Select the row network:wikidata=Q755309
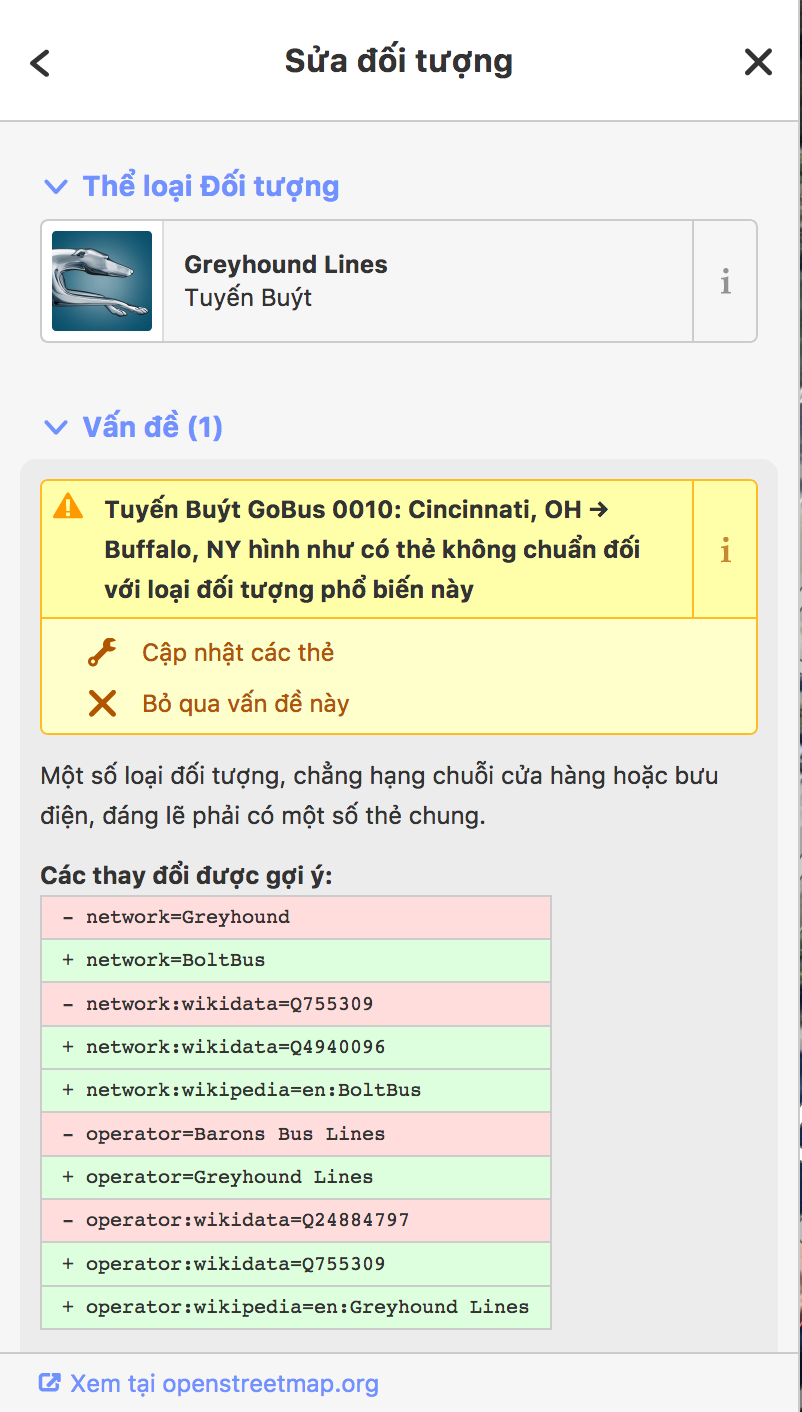This screenshot has width=802, height=1412. (x=296, y=1004)
